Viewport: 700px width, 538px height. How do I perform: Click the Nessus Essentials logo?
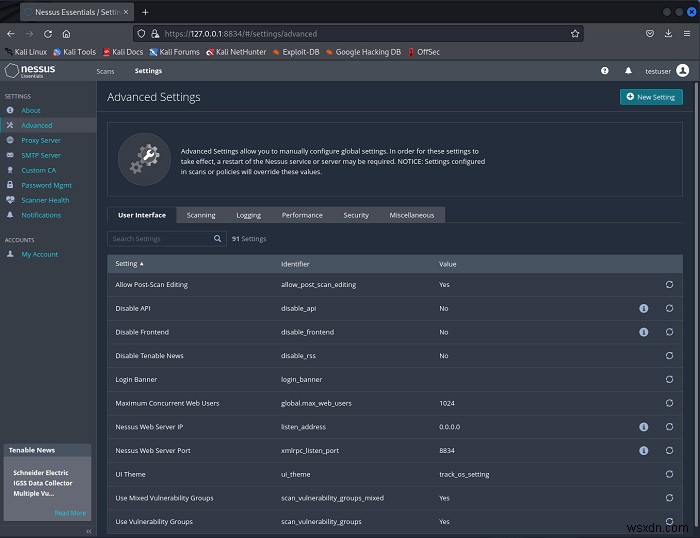[30, 71]
